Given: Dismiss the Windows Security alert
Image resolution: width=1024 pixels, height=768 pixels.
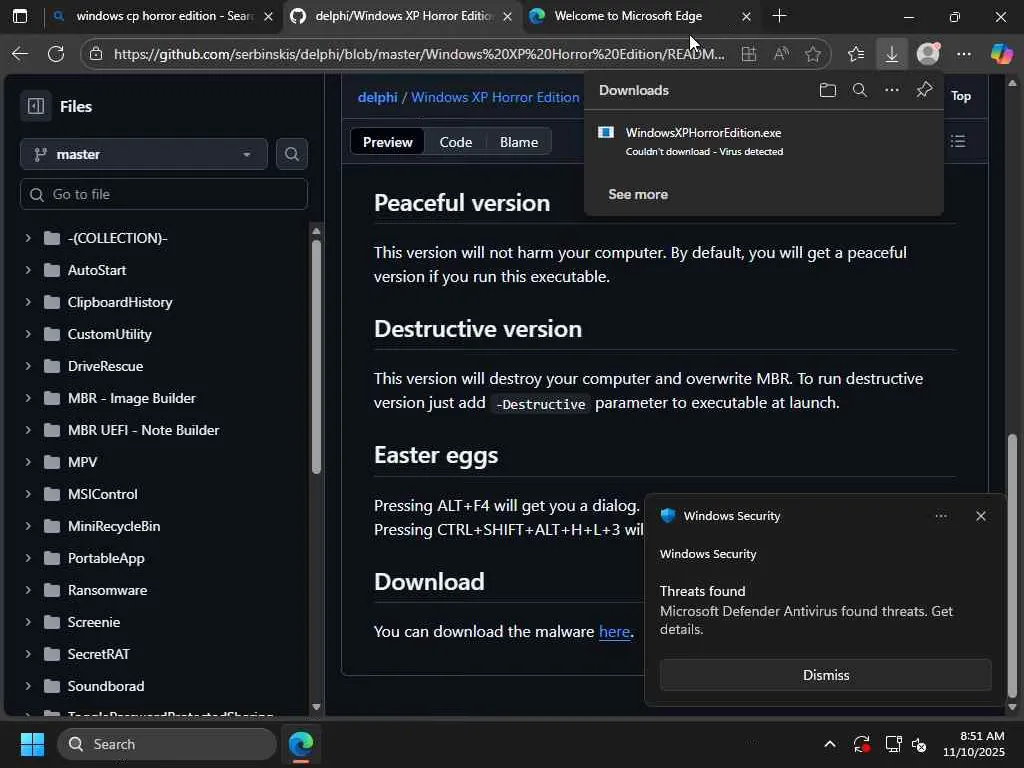Looking at the screenshot, I should pyautogui.click(x=825, y=675).
